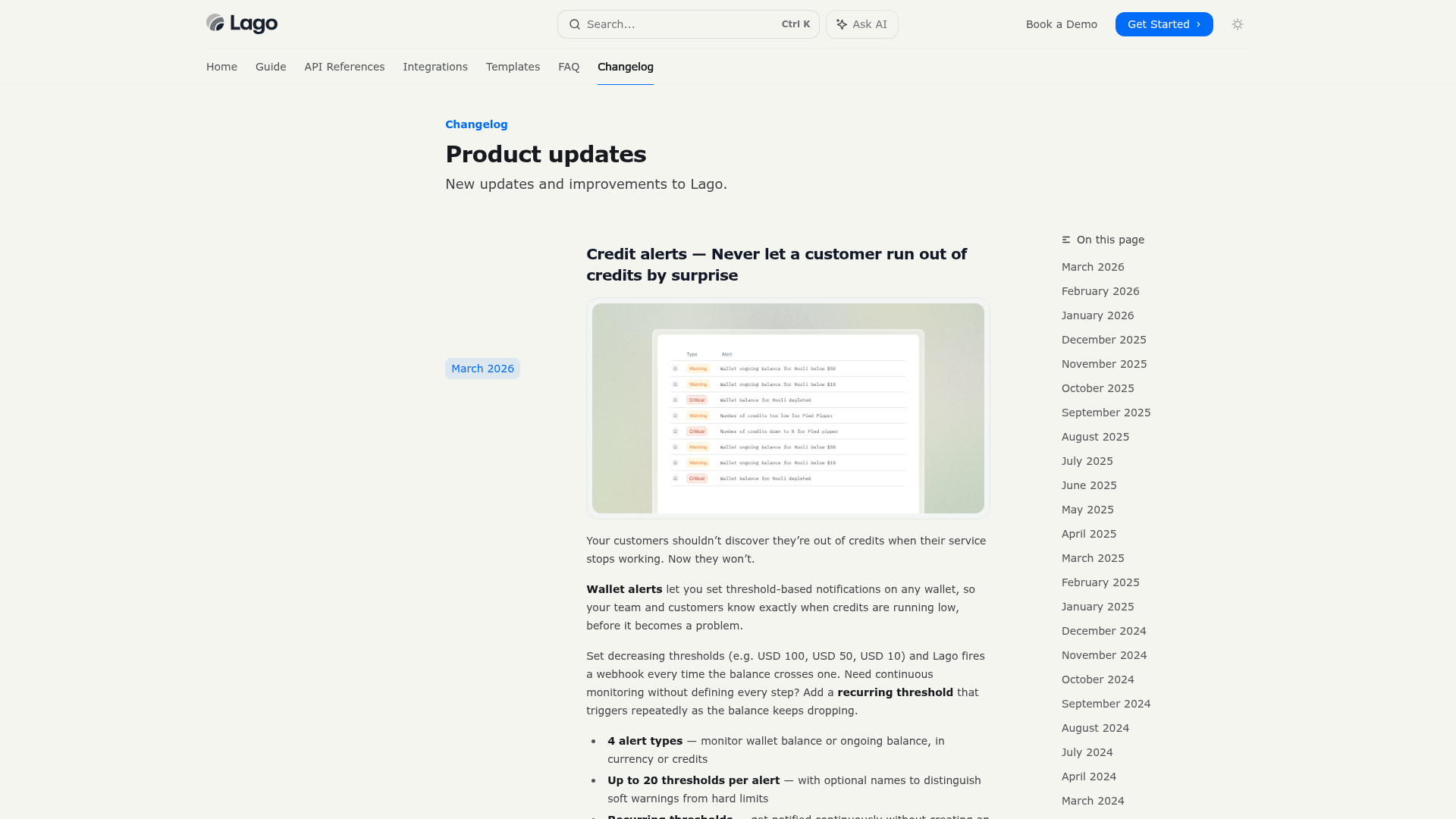Open the FAQ tab
The image size is (1456, 819).
point(569,67)
